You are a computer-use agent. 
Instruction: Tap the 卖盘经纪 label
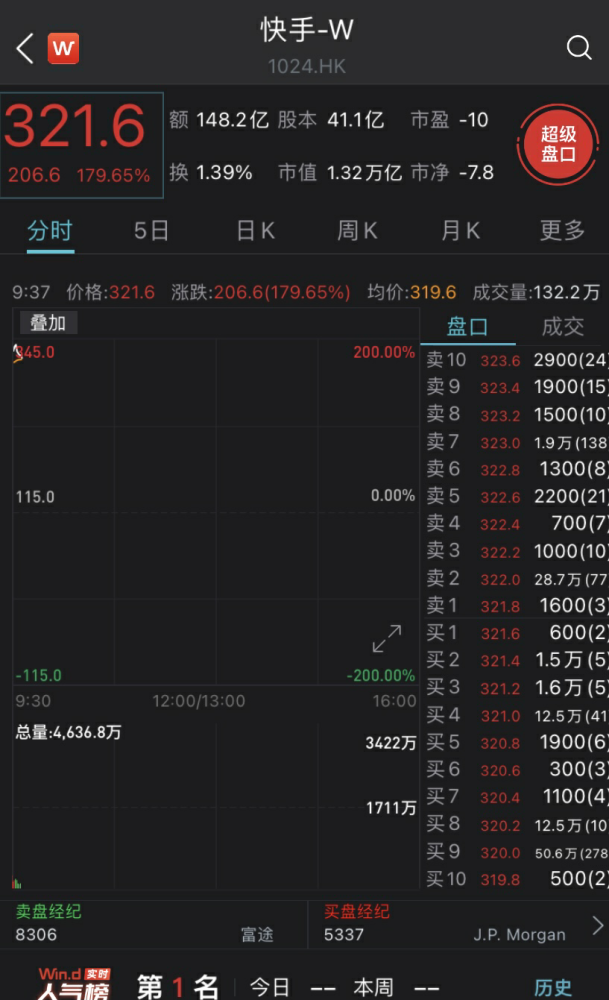48,911
